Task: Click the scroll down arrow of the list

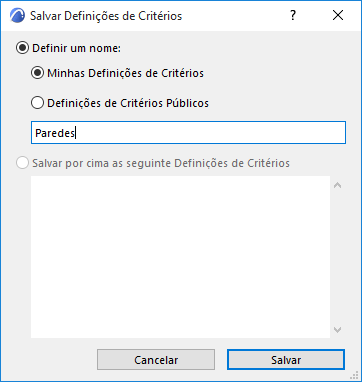Action: pos(338,330)
